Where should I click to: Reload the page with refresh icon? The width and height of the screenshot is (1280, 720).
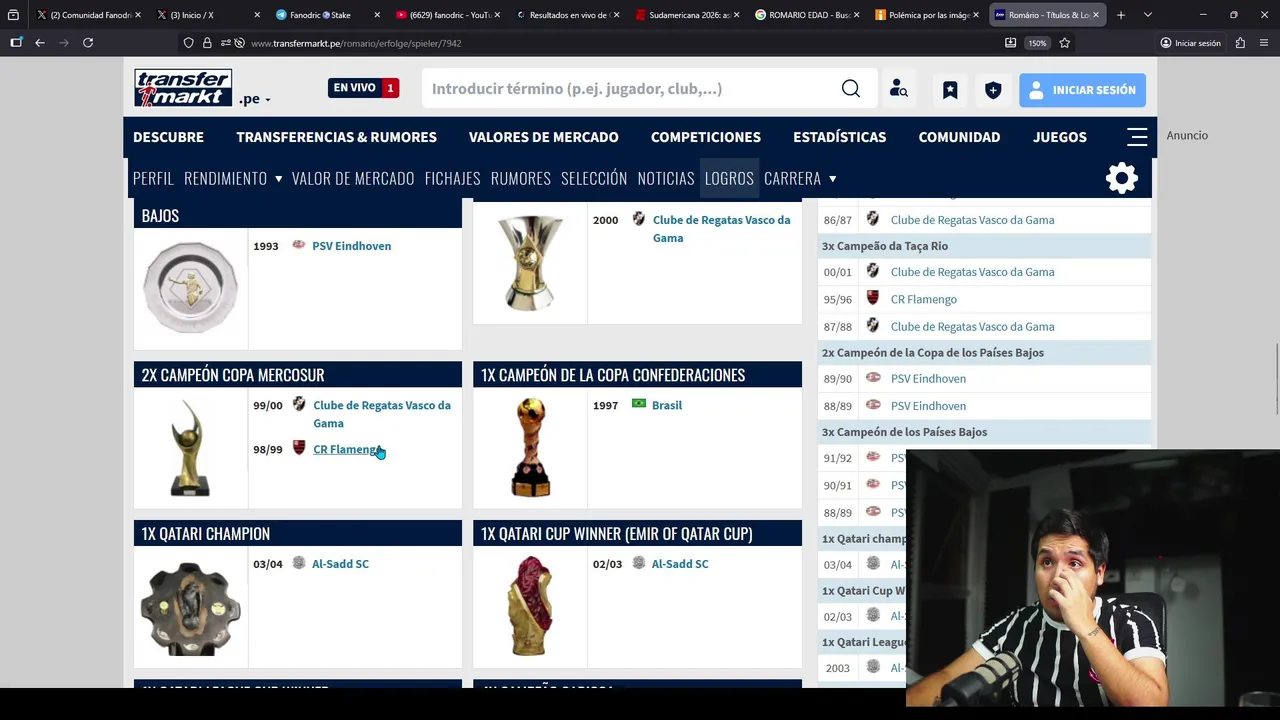tap(88, 43)
